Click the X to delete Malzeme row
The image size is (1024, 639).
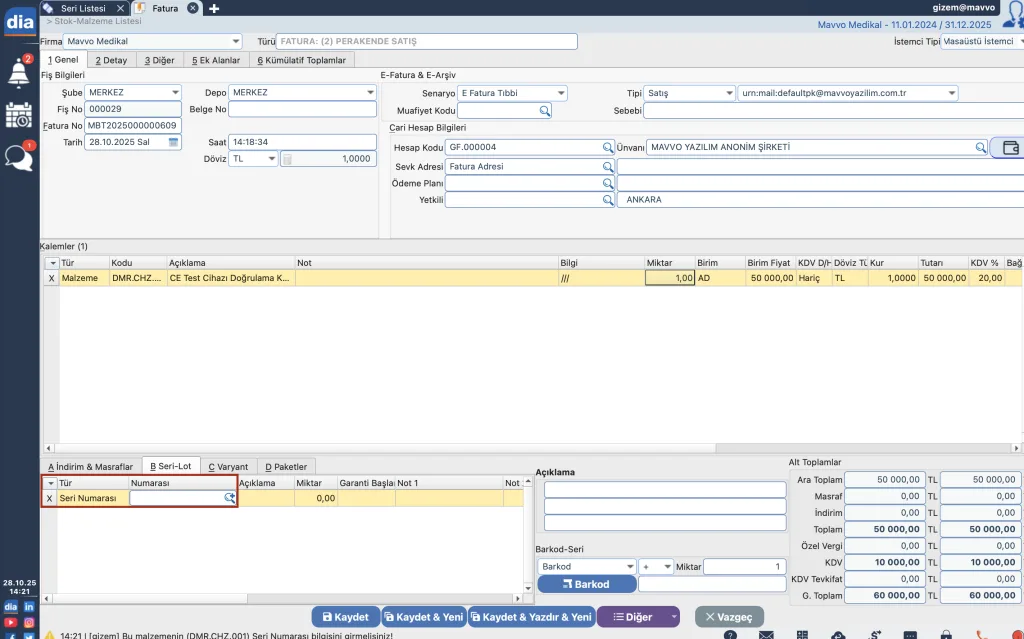pyautogui.click(x=51, y=278)
